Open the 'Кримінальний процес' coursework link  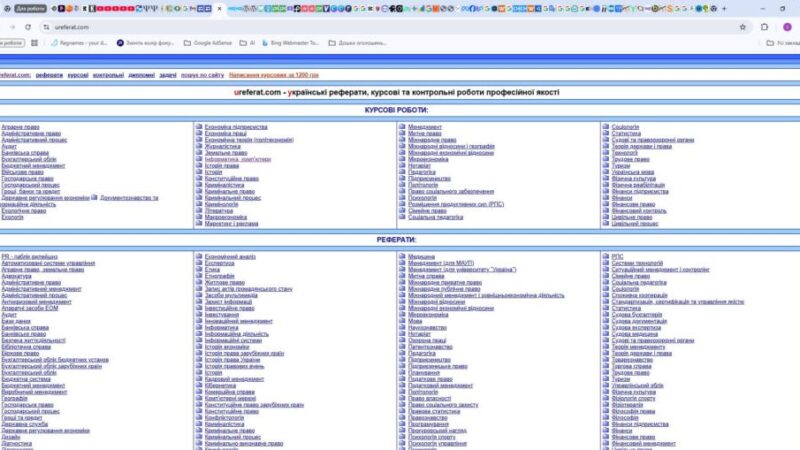[231, 197]
